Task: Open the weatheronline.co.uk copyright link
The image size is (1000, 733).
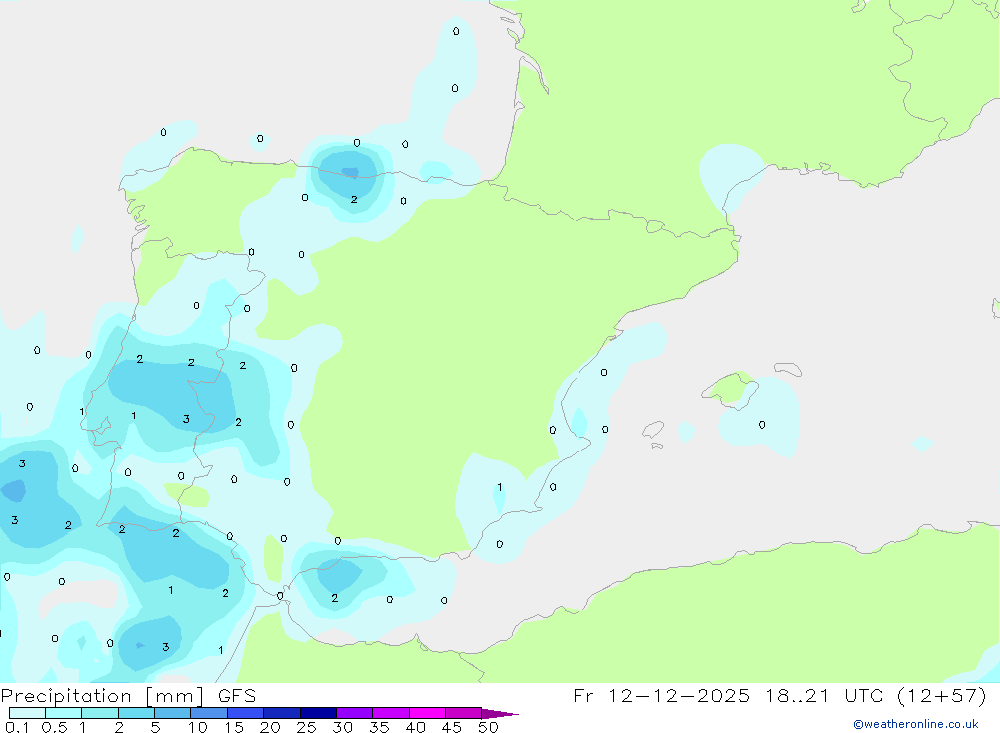Action: pos(915,724)
